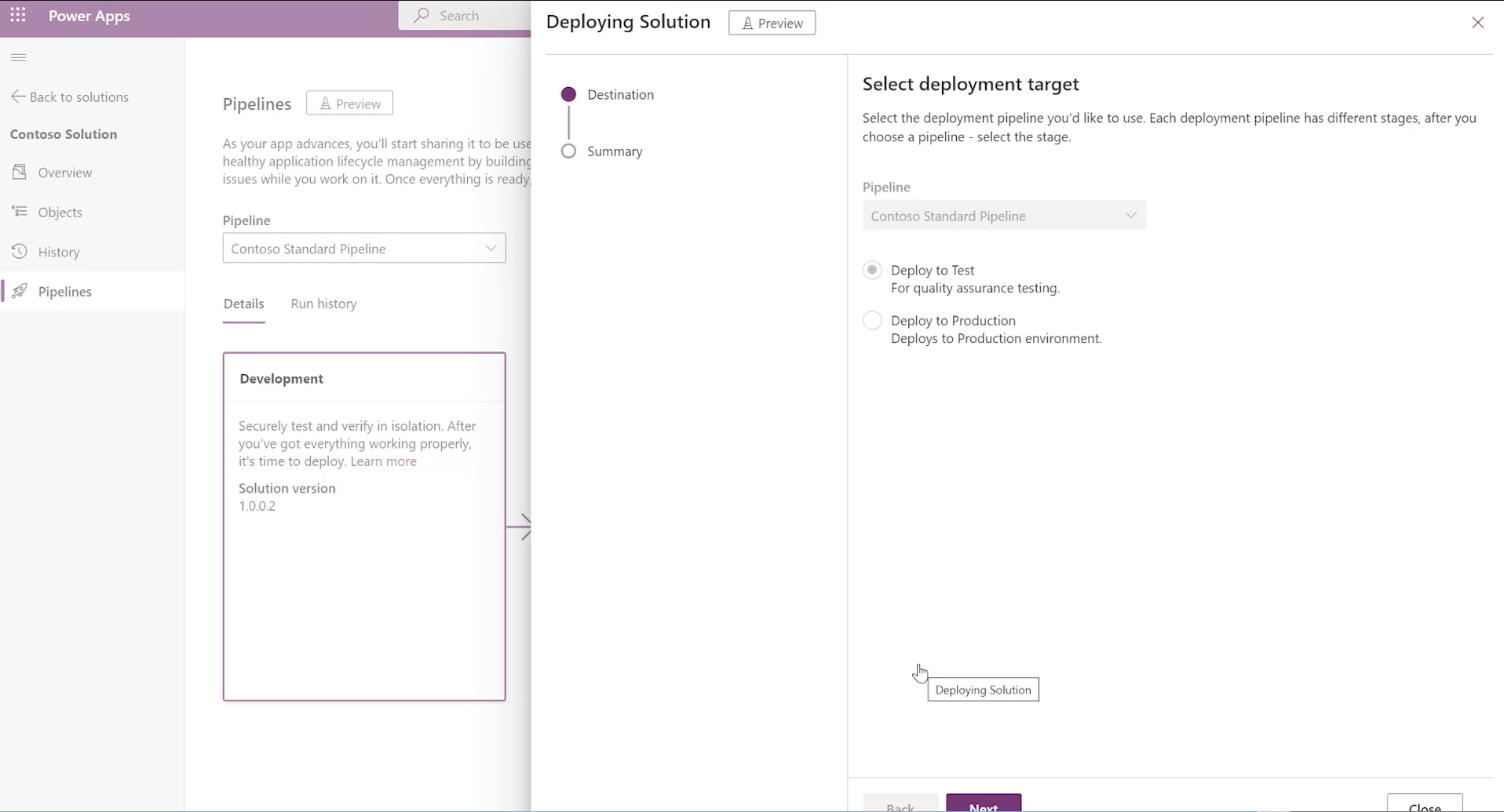The width and height of the screenshot is (1504, 812).
Task: Go to the Summary wizard step
Action: coord(602,151)
